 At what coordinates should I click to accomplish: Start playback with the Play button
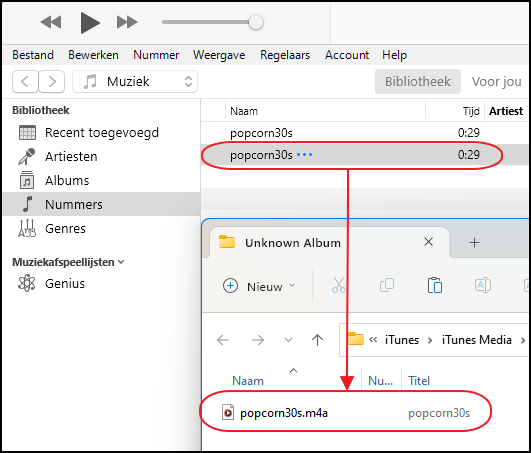click(90, 23)
